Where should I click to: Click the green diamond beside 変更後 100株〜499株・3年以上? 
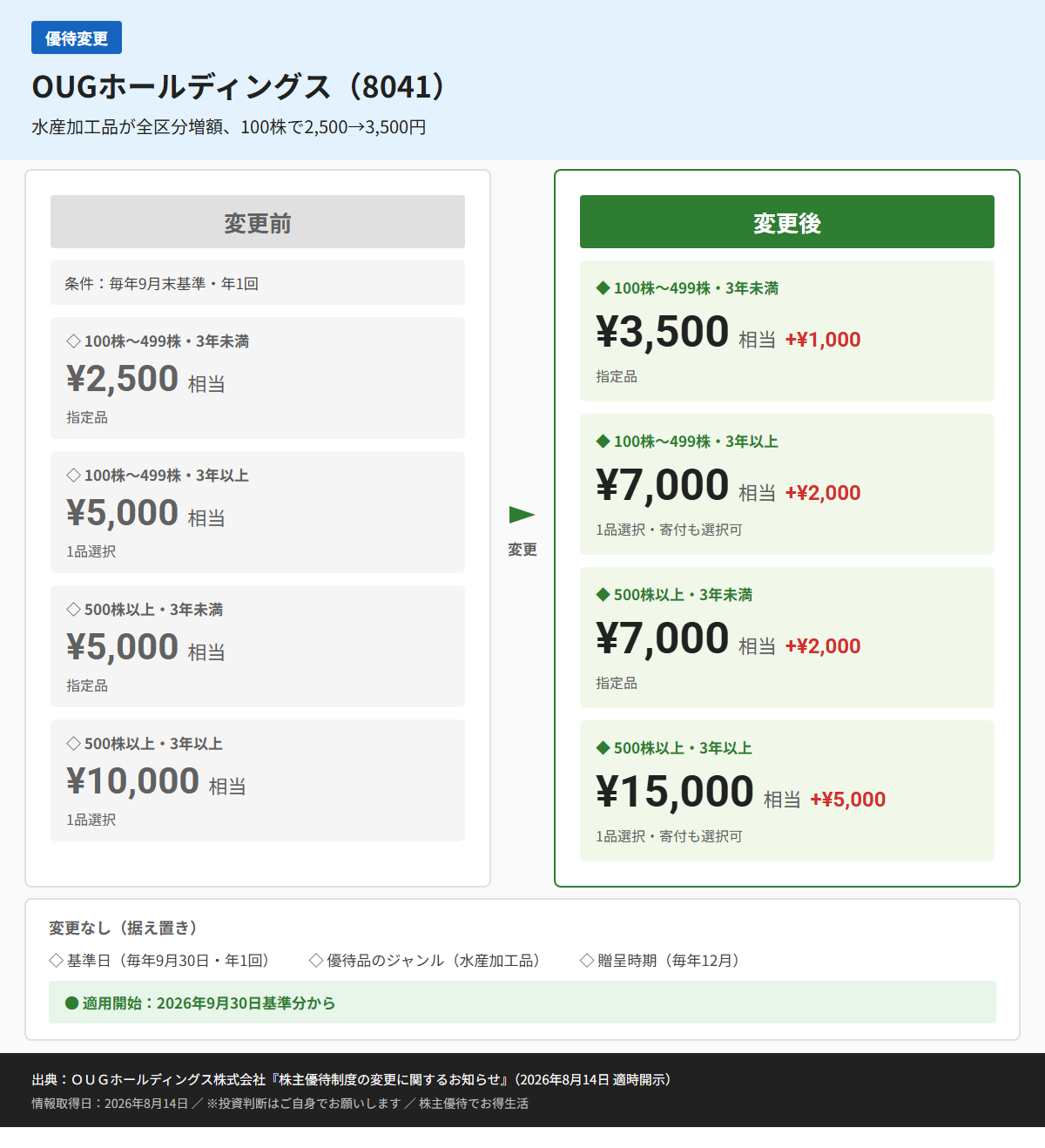[x=603, y=442]
